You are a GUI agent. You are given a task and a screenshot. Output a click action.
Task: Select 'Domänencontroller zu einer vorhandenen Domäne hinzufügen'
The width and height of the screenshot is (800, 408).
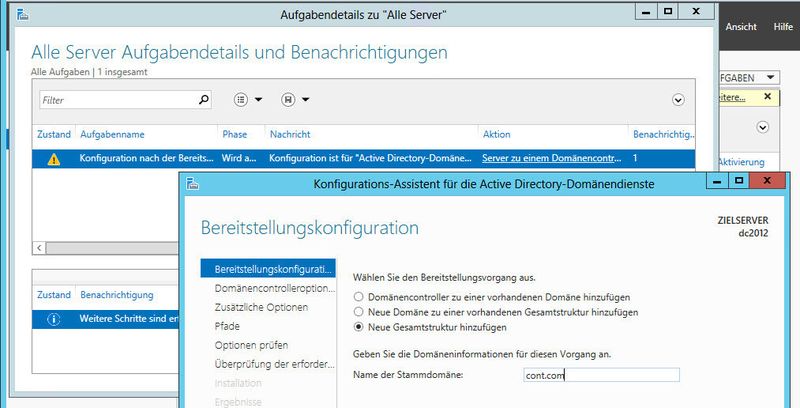click(x=359, y=297)
